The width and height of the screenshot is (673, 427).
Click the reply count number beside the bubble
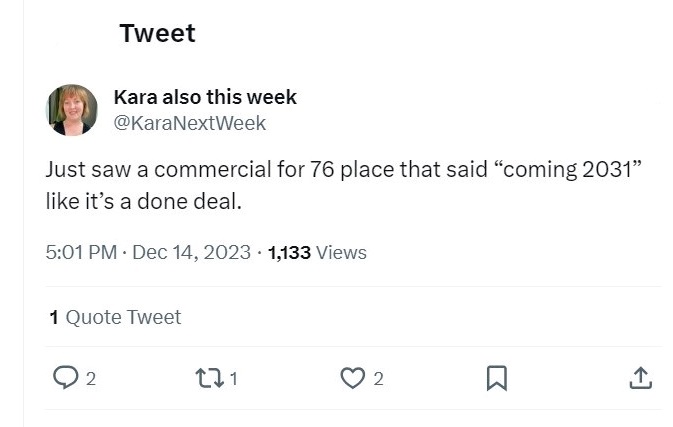91,379
